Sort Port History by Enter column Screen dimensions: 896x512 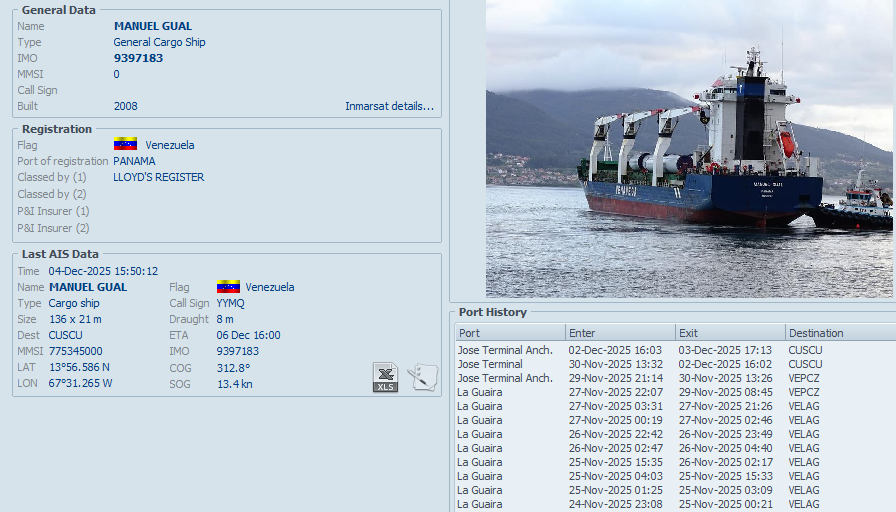pyautogui.click(x=620, y=333)
